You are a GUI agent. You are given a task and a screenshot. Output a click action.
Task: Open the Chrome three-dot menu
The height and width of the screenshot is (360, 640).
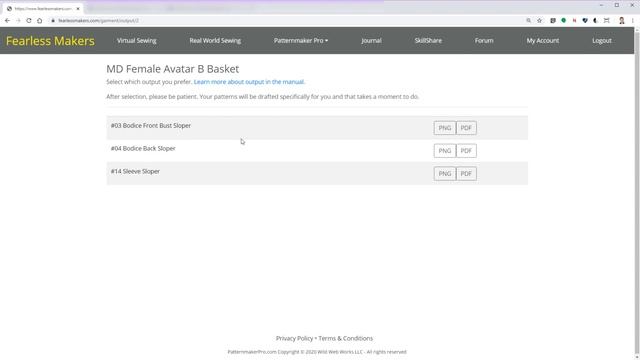click(633, 20)
